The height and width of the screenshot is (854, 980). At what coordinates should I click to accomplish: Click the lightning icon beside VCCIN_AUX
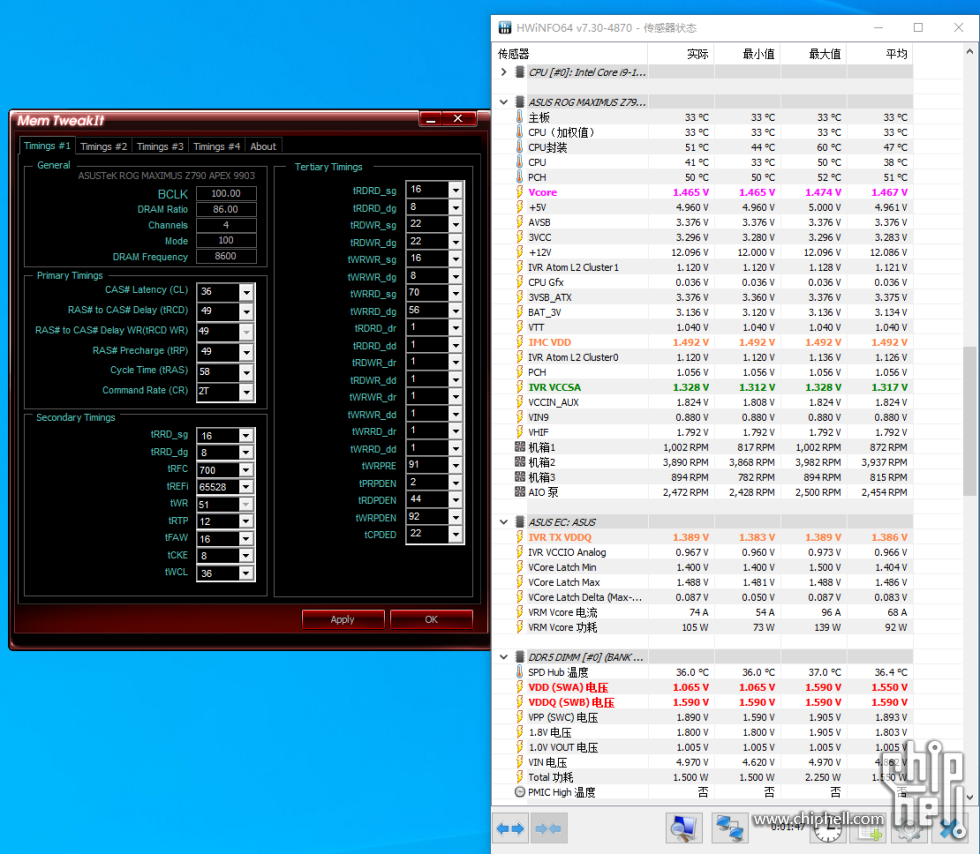519,402
